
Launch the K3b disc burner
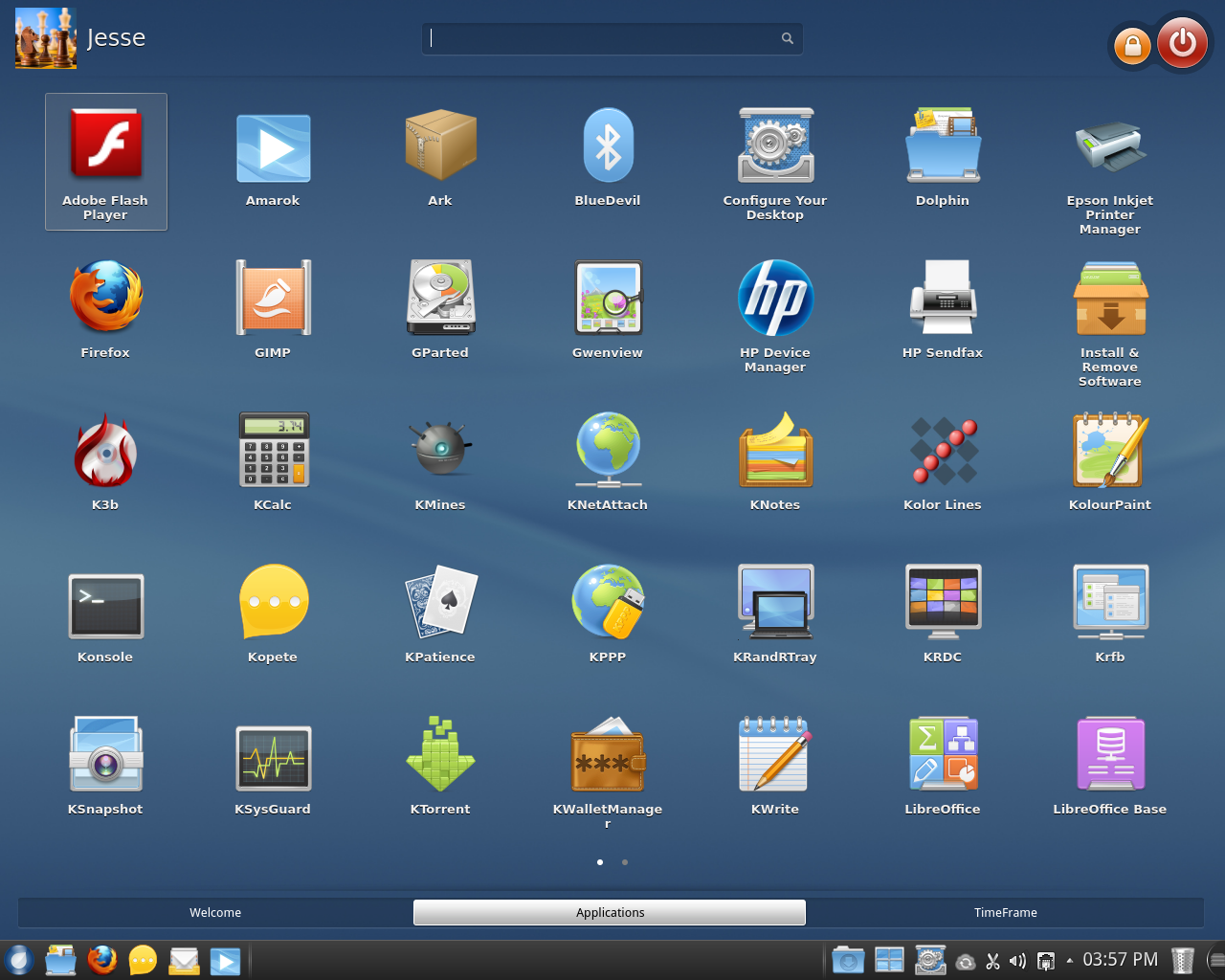[x=105, y=461]
